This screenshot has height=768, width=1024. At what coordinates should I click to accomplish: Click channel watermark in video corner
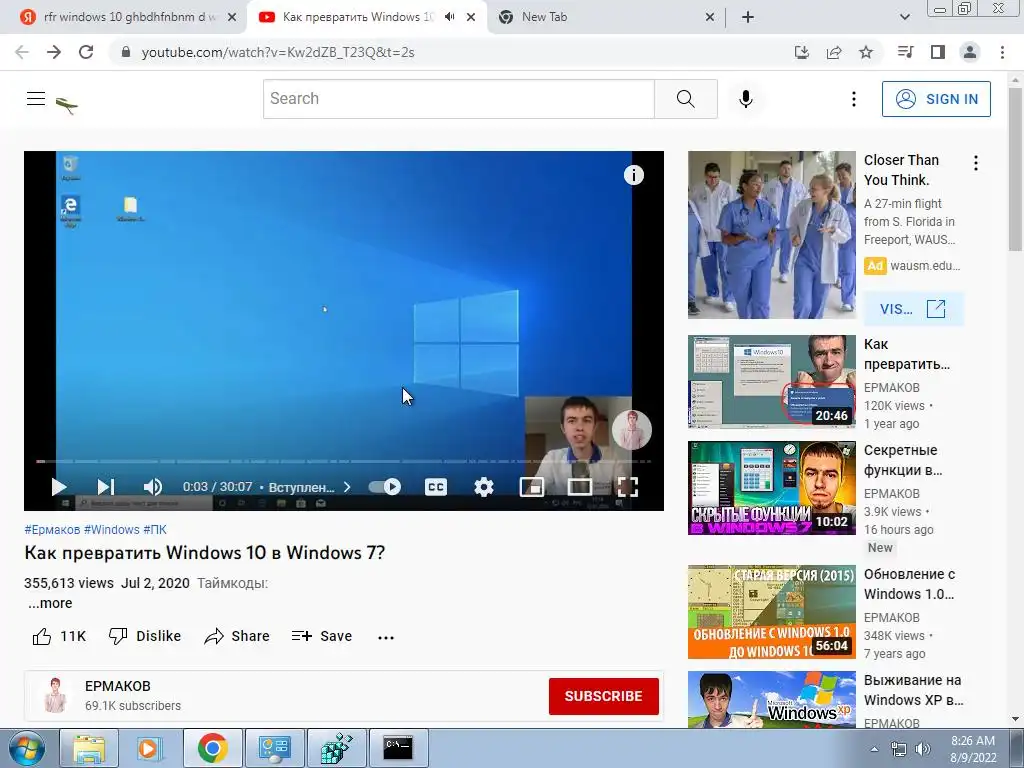tap(632, 430)
